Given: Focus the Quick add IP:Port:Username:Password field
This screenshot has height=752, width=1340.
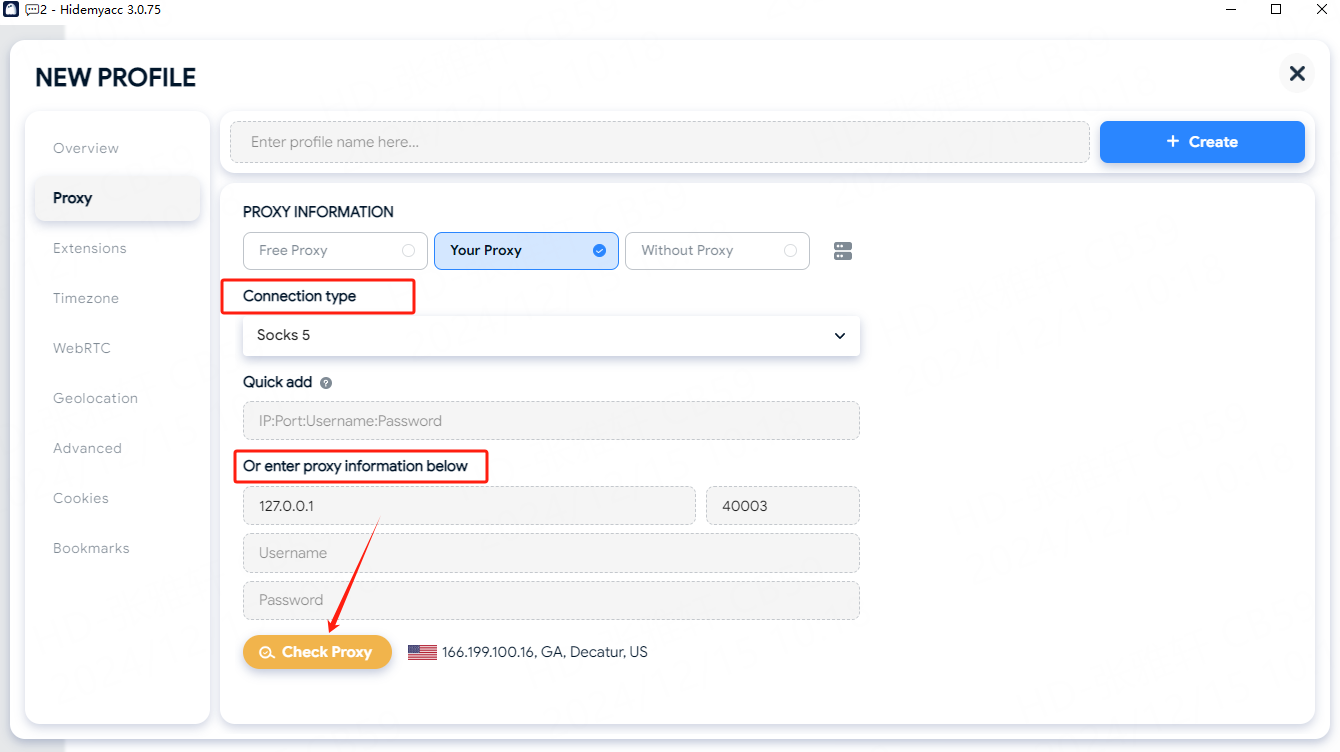Looking at the screenshot, I should point(550,421).
